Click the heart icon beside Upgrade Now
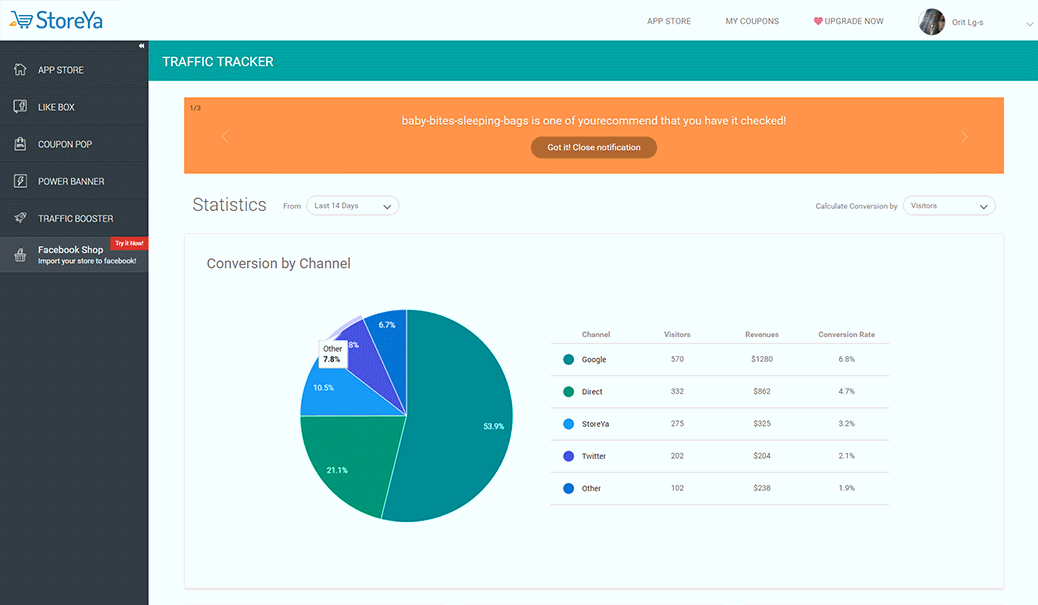 (818, 21)
